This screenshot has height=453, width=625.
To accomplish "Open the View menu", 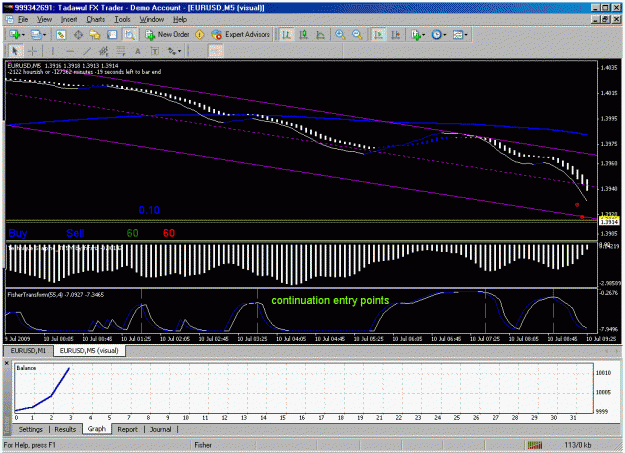I will 44,19.
